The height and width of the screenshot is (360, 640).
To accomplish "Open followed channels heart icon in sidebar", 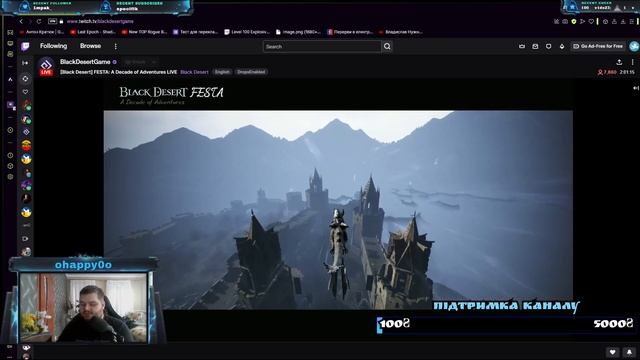I will pyautogui.click(x=25, y=92).
